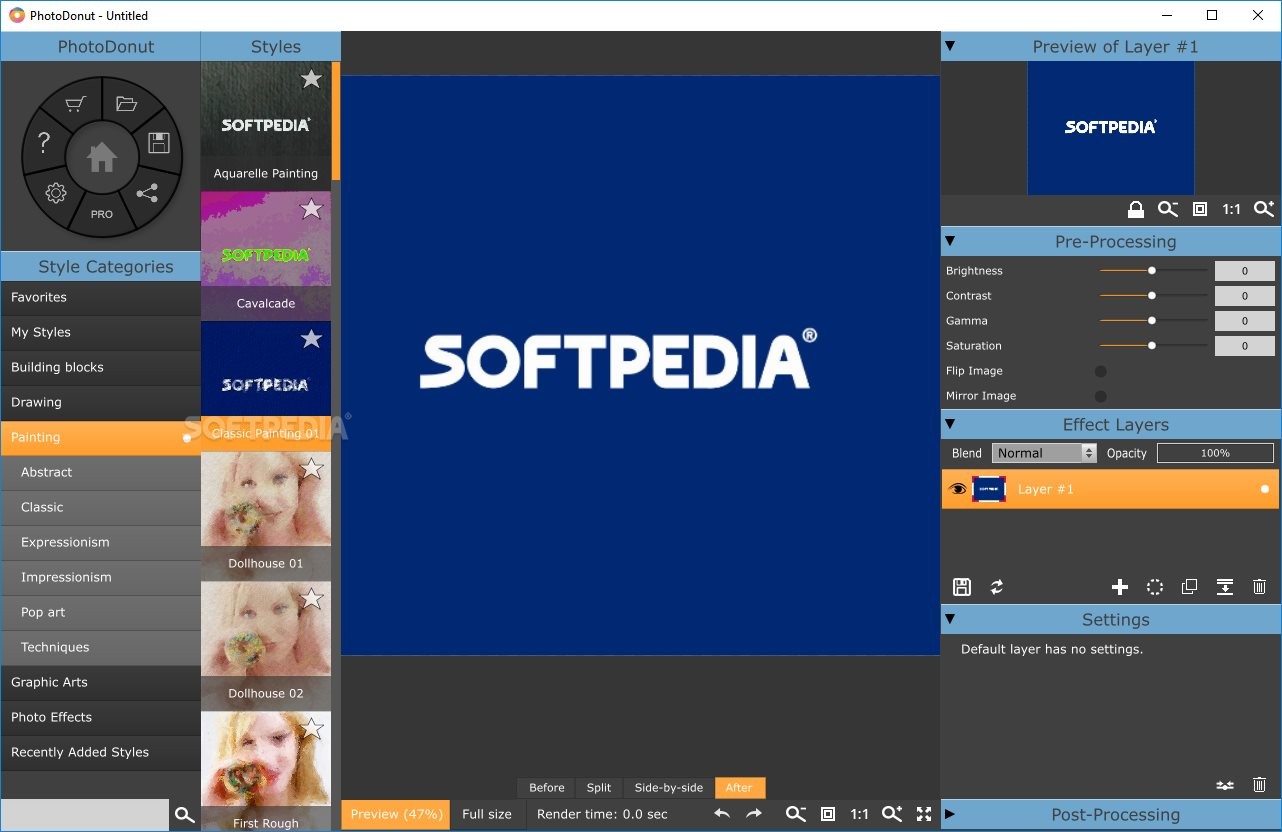This screenshot has width=1282, height=832.
Task: Select the Pop art subcategory
Action: (x=101, y=612)
